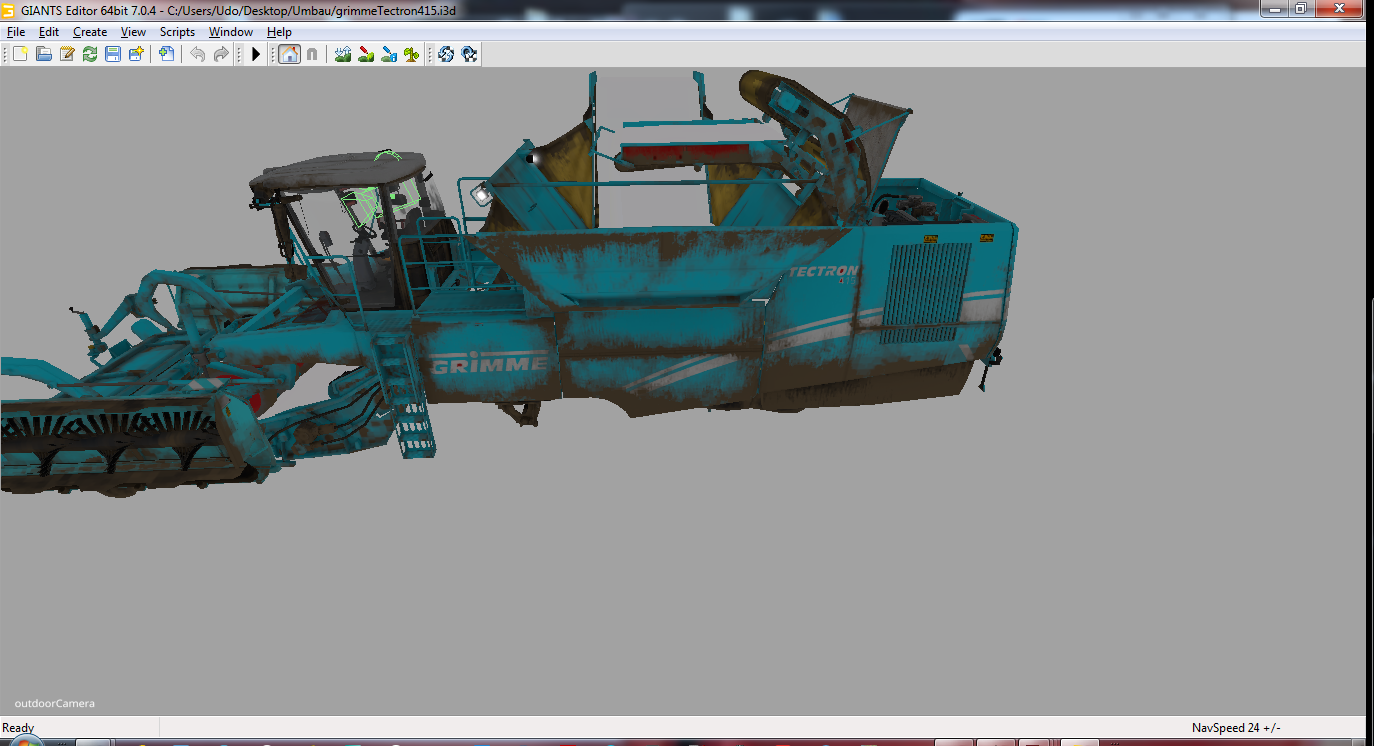Select the terrain blue paint brush tool

389,54
